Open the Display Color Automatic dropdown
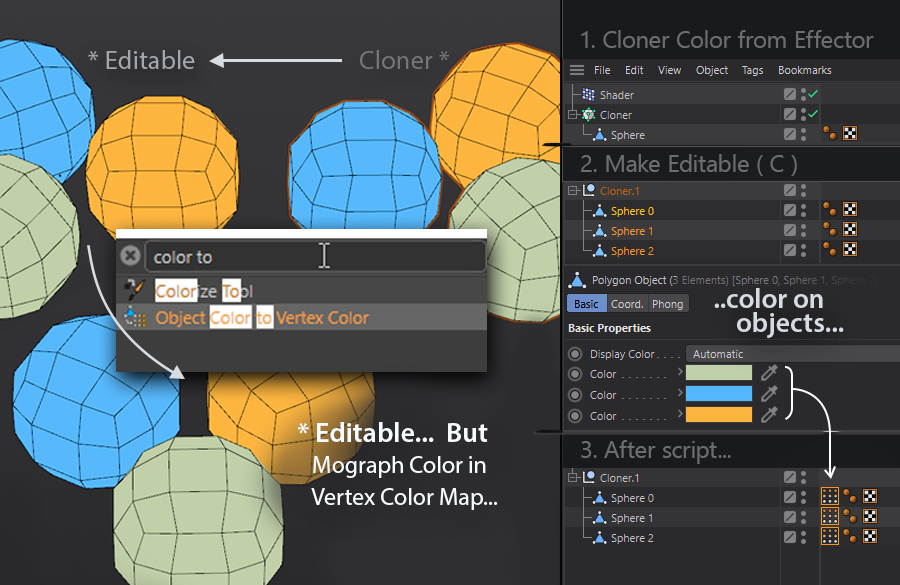The height and width of the screenshot is (585, 900). 793,354
